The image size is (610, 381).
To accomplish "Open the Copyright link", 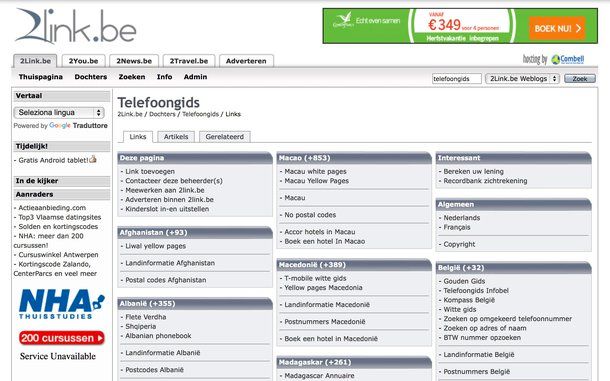I will tap(459, 244).
